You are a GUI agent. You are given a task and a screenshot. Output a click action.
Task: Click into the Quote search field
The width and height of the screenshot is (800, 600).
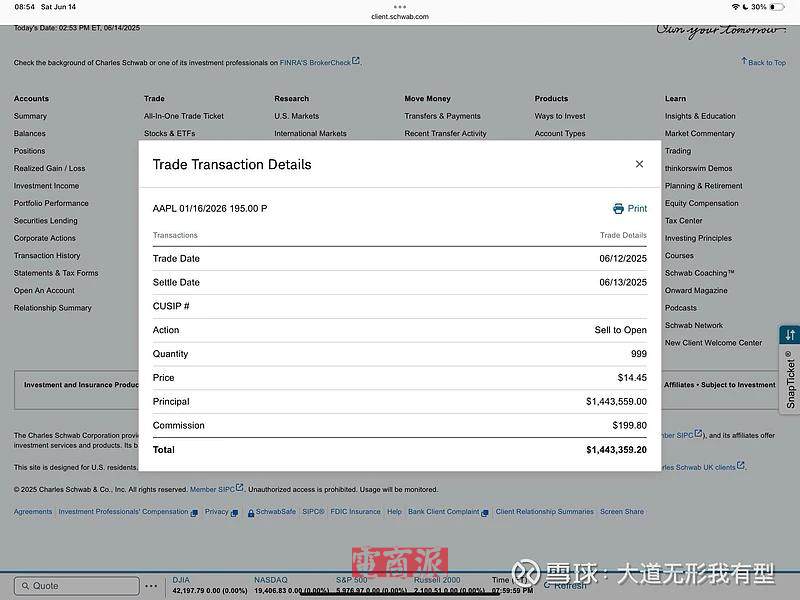[77, 586]
